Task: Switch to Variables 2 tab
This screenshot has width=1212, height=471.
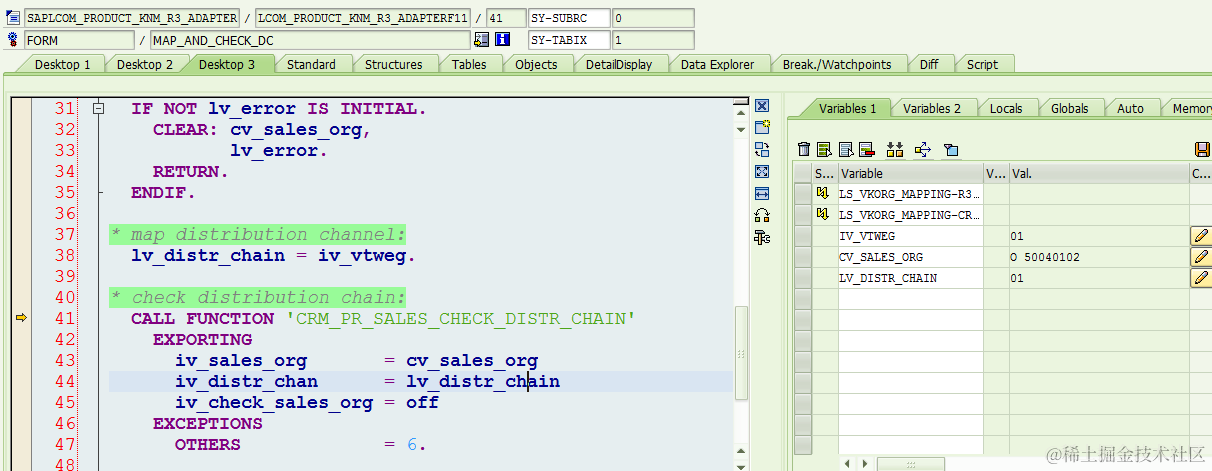Action: tap(932, 108)
